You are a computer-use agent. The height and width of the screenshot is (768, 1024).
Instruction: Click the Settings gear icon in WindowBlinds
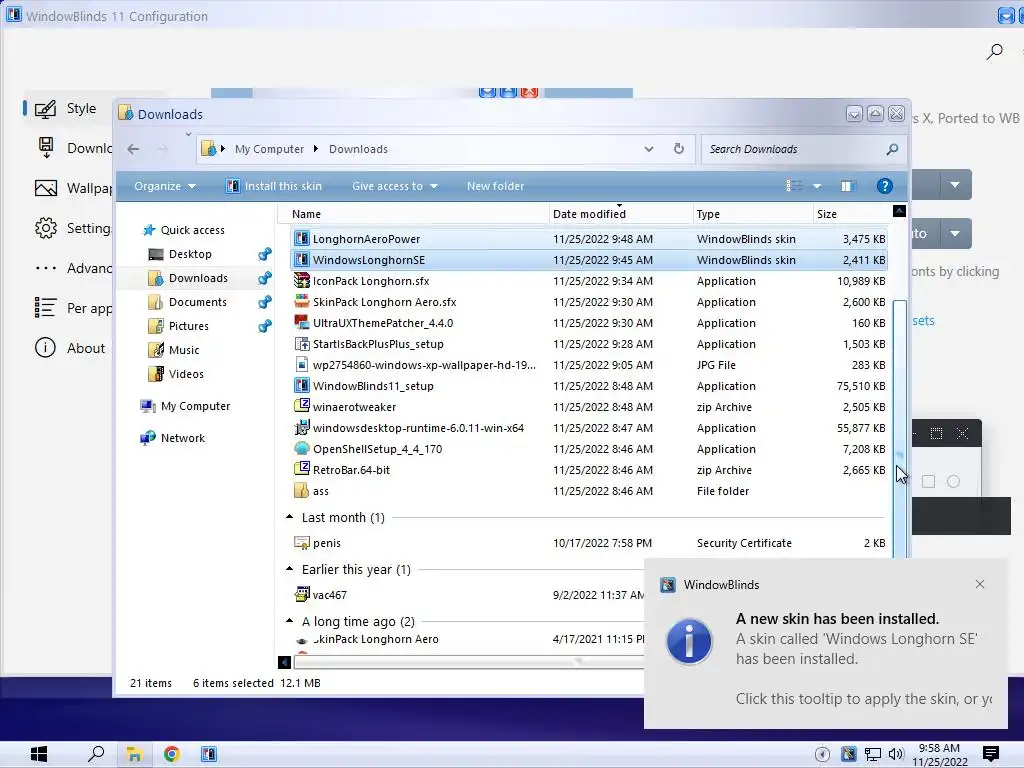coord(46,229)
